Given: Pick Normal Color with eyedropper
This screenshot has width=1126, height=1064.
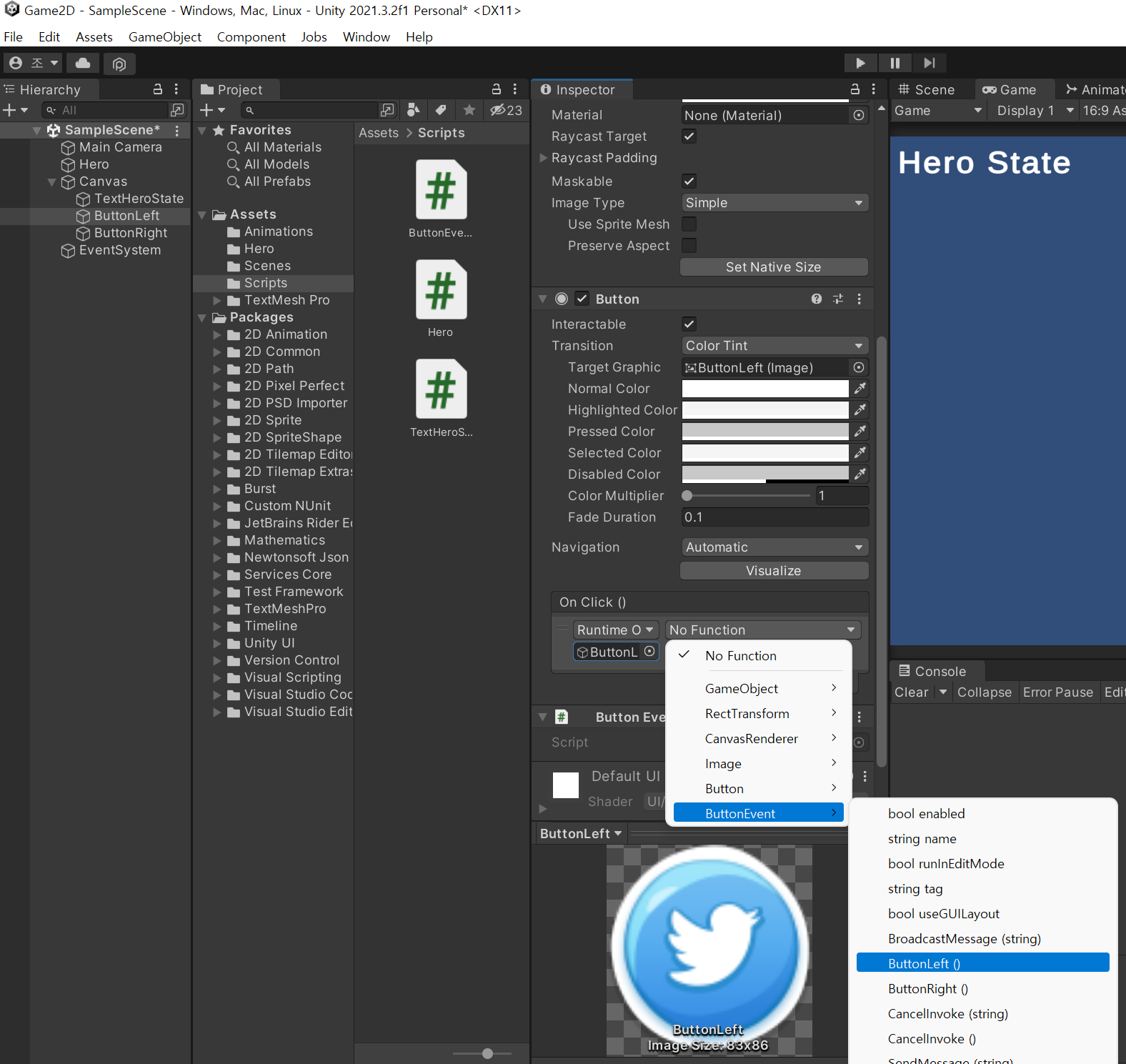Looking at the screenshot, I should (860, 388).
